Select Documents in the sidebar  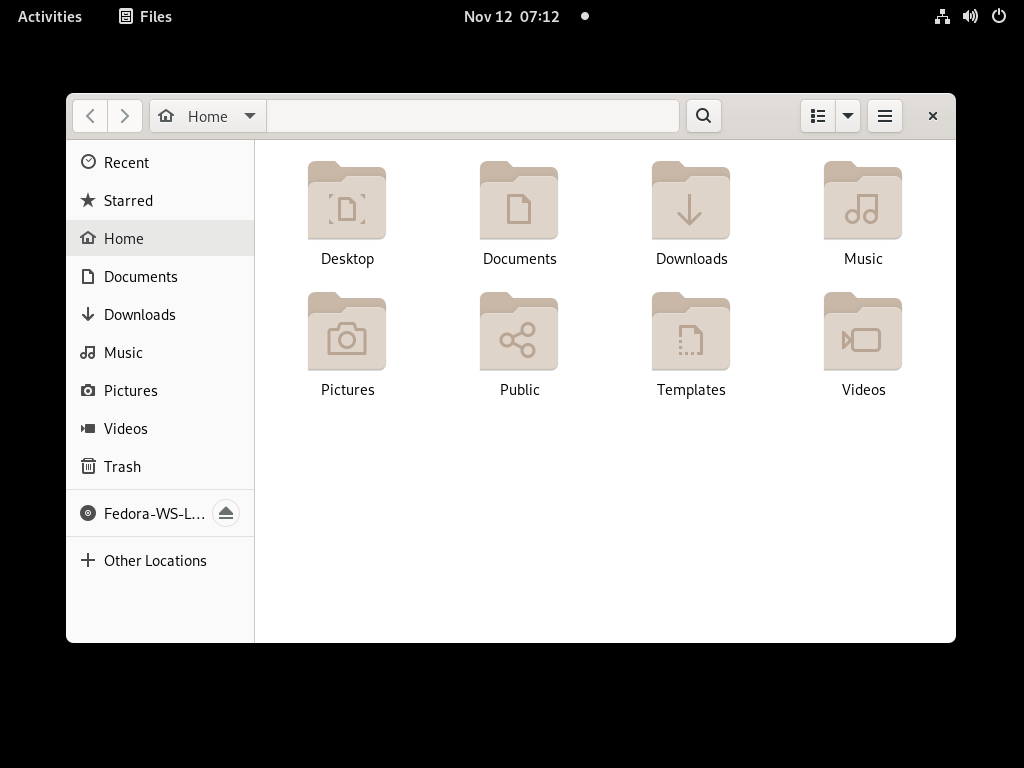pos(160,276)
